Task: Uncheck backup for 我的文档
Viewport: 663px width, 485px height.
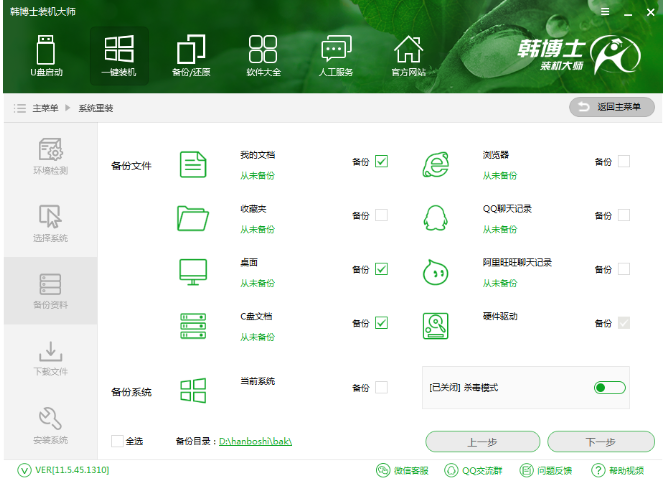Action: click(382, 161)
